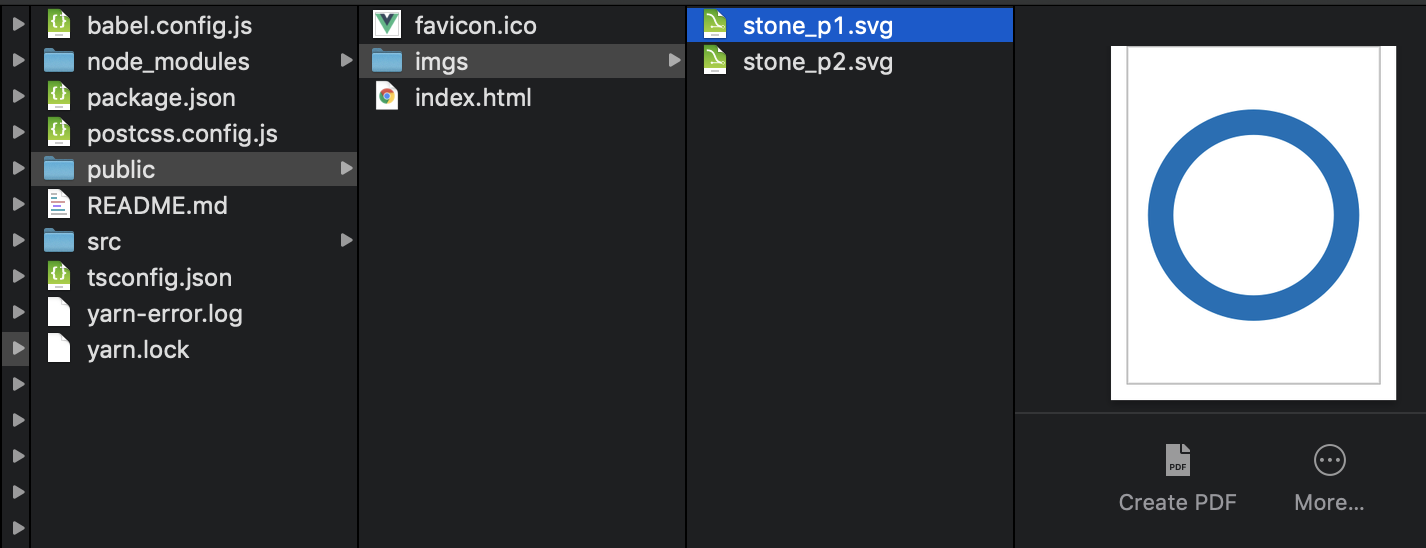Click the blue ring preview thumbnail
This screenshot has height=548, width=1426.
pos(1253,216)
